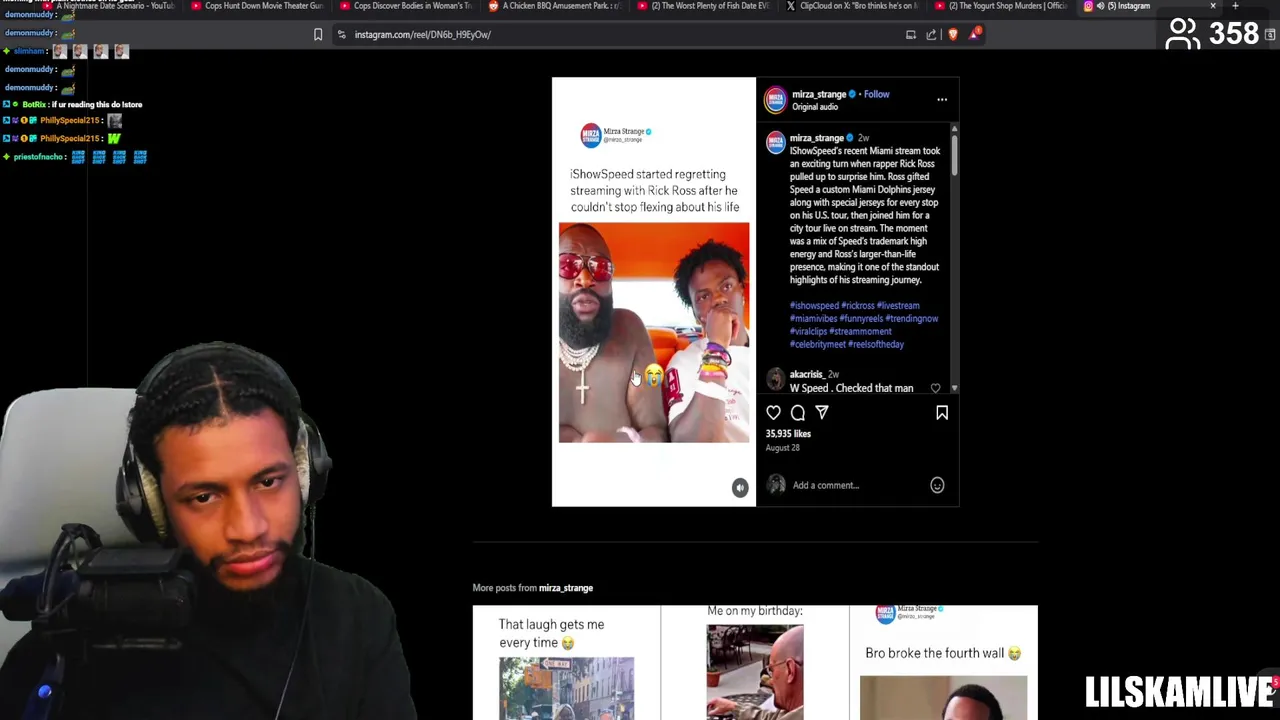Screen dimensions: 1280x720
Task: Open the 'That laugh gets me every time' post
Action: coord(566,662)
